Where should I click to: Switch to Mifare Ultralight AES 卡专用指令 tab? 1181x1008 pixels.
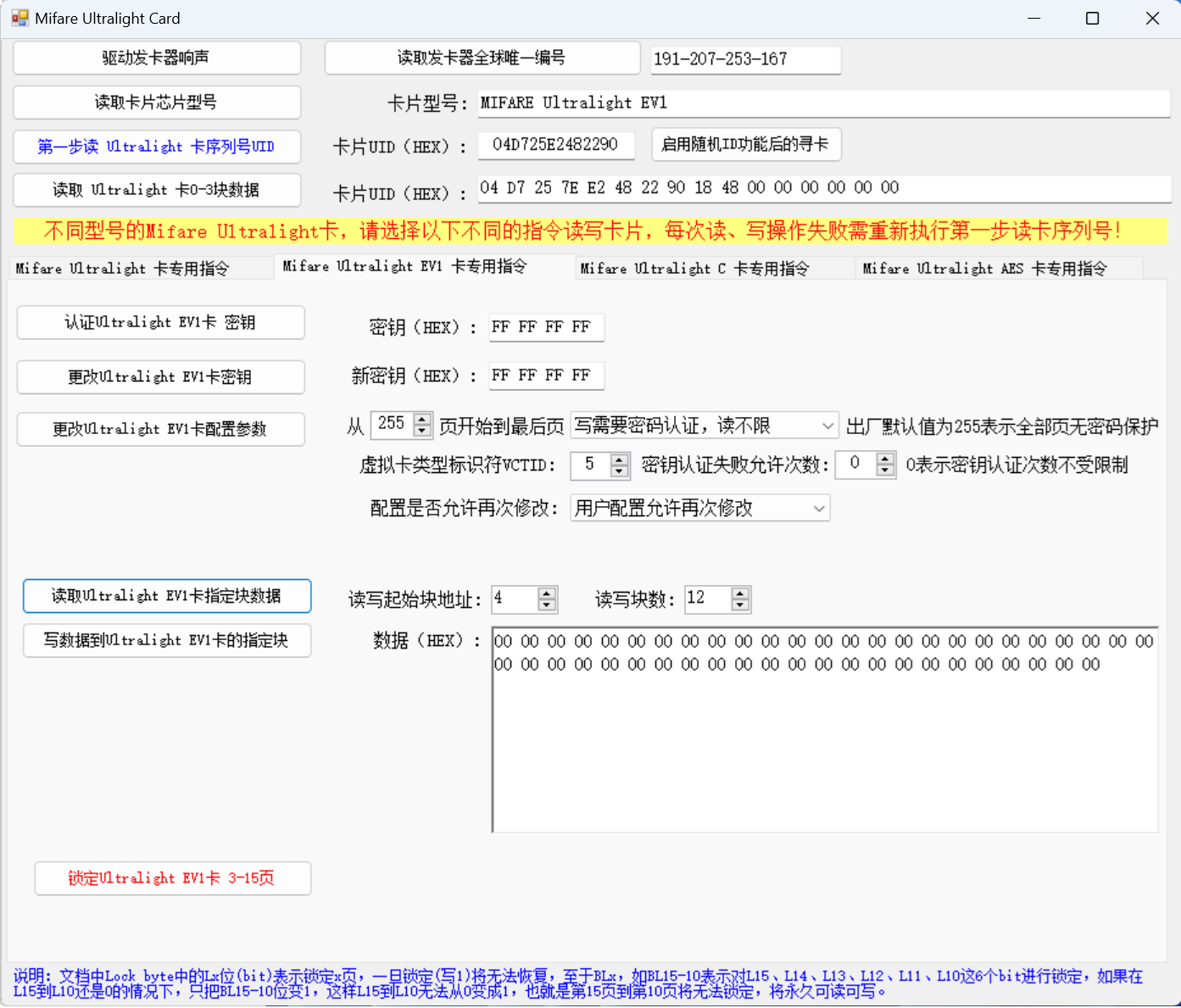coord(984,269)
